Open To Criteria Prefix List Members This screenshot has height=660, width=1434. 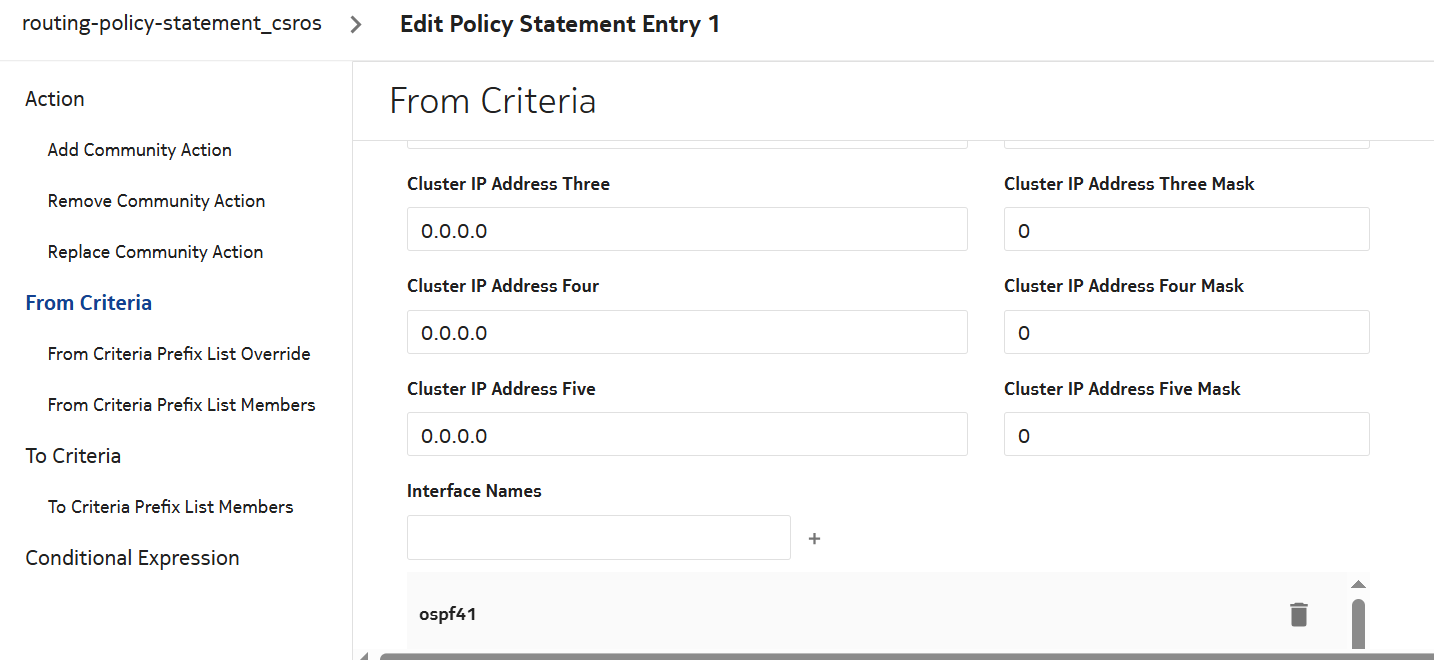pos(170,507)
